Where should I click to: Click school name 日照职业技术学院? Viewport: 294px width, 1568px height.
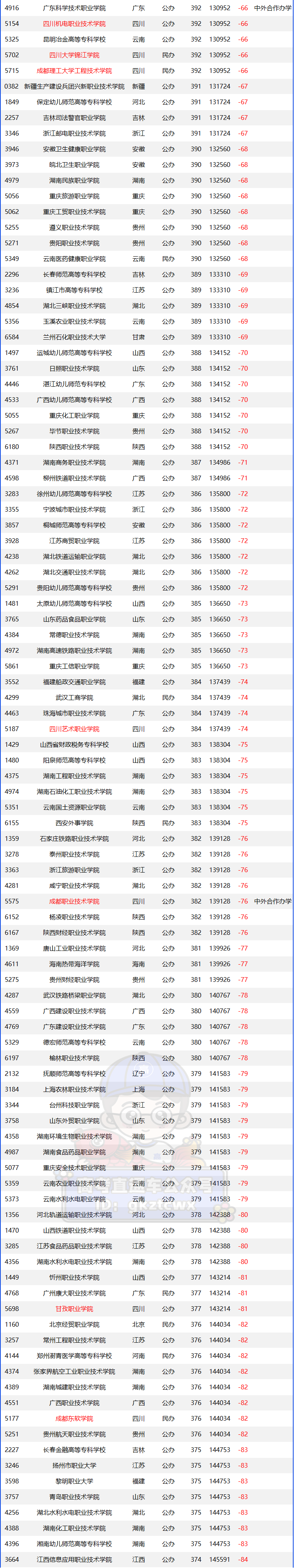(74, 368)
